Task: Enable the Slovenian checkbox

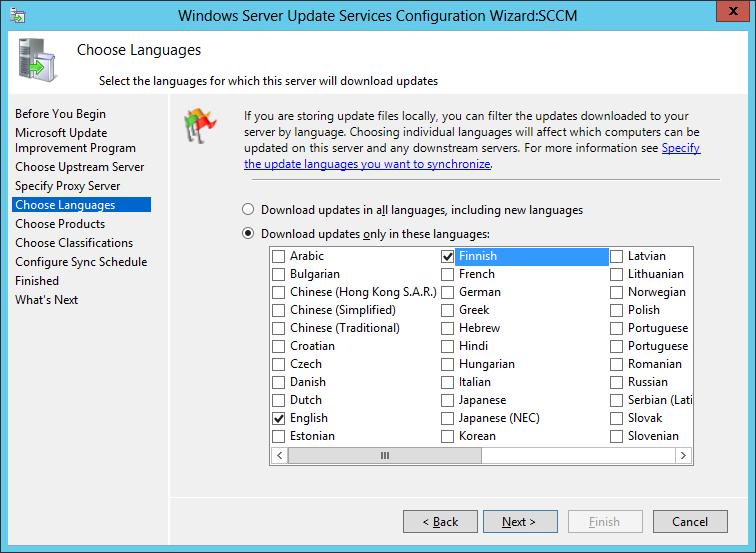Action: (616, 436)
